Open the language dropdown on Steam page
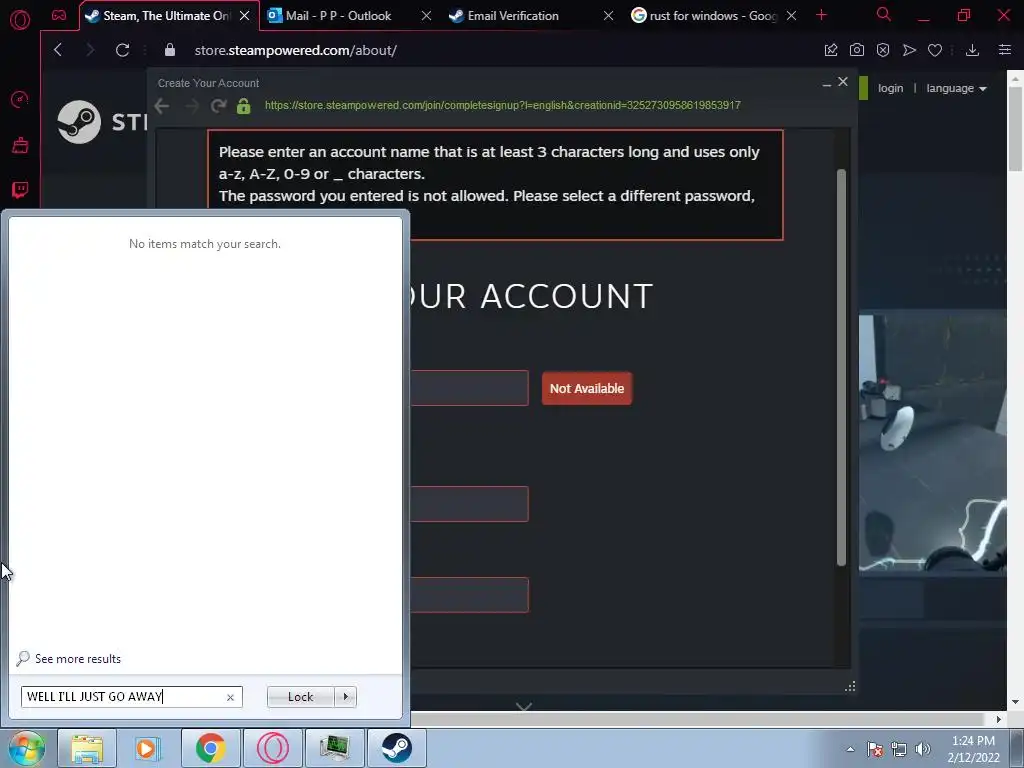This screenshot has width=1024, height=768. point(956,88)
